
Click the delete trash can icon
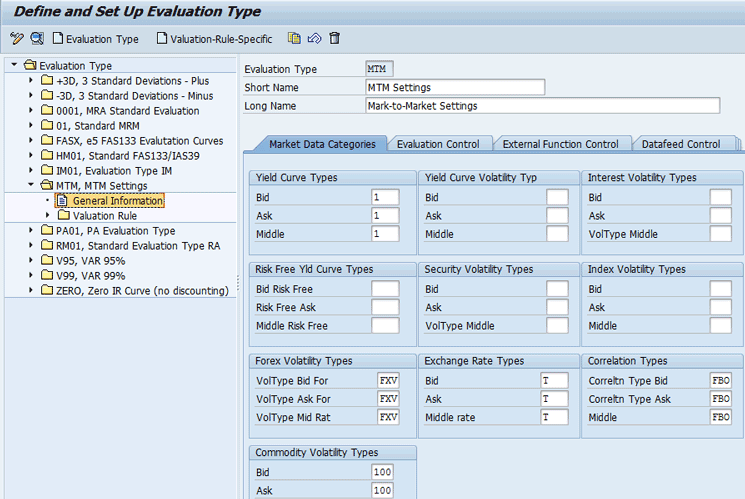(x=334, y=39)
